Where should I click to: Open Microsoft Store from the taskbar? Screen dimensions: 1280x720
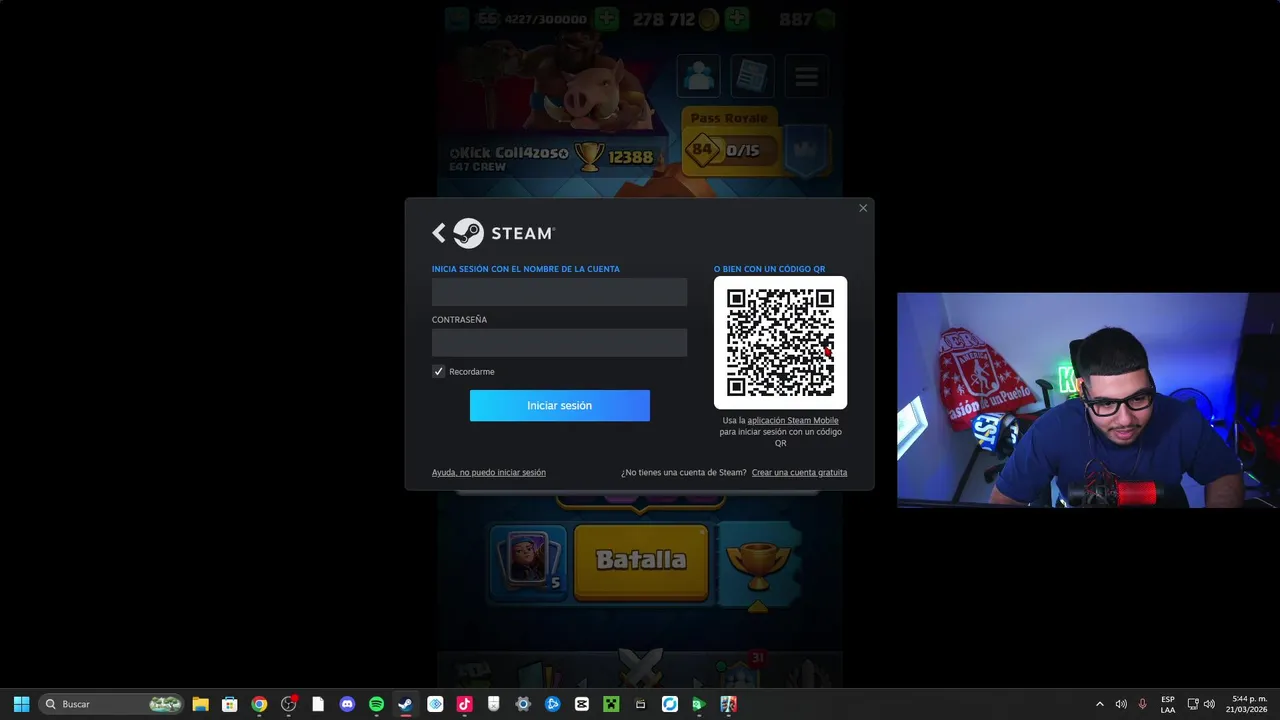coord(229,704)
